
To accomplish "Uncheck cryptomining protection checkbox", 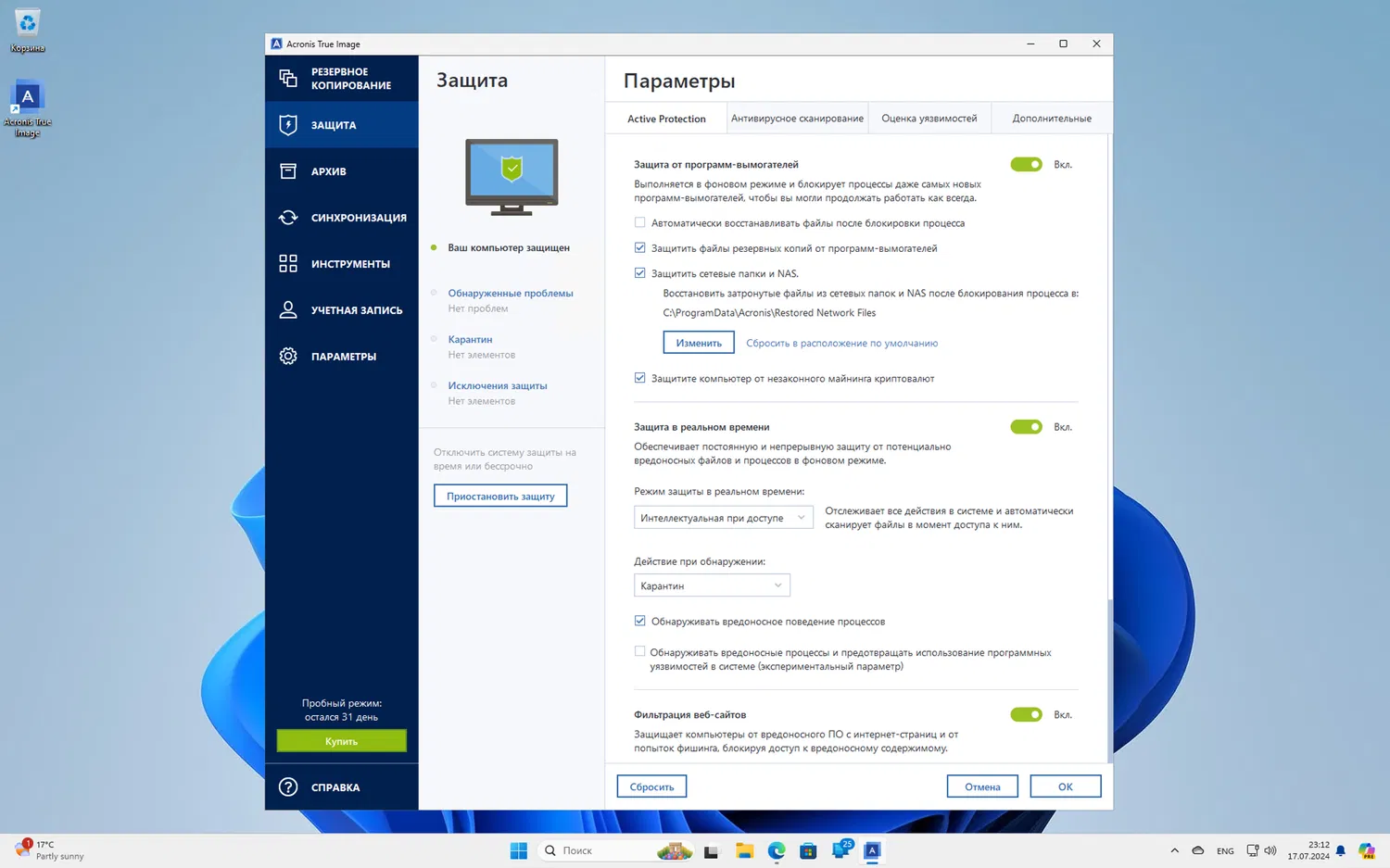I will tap(639, 378).
